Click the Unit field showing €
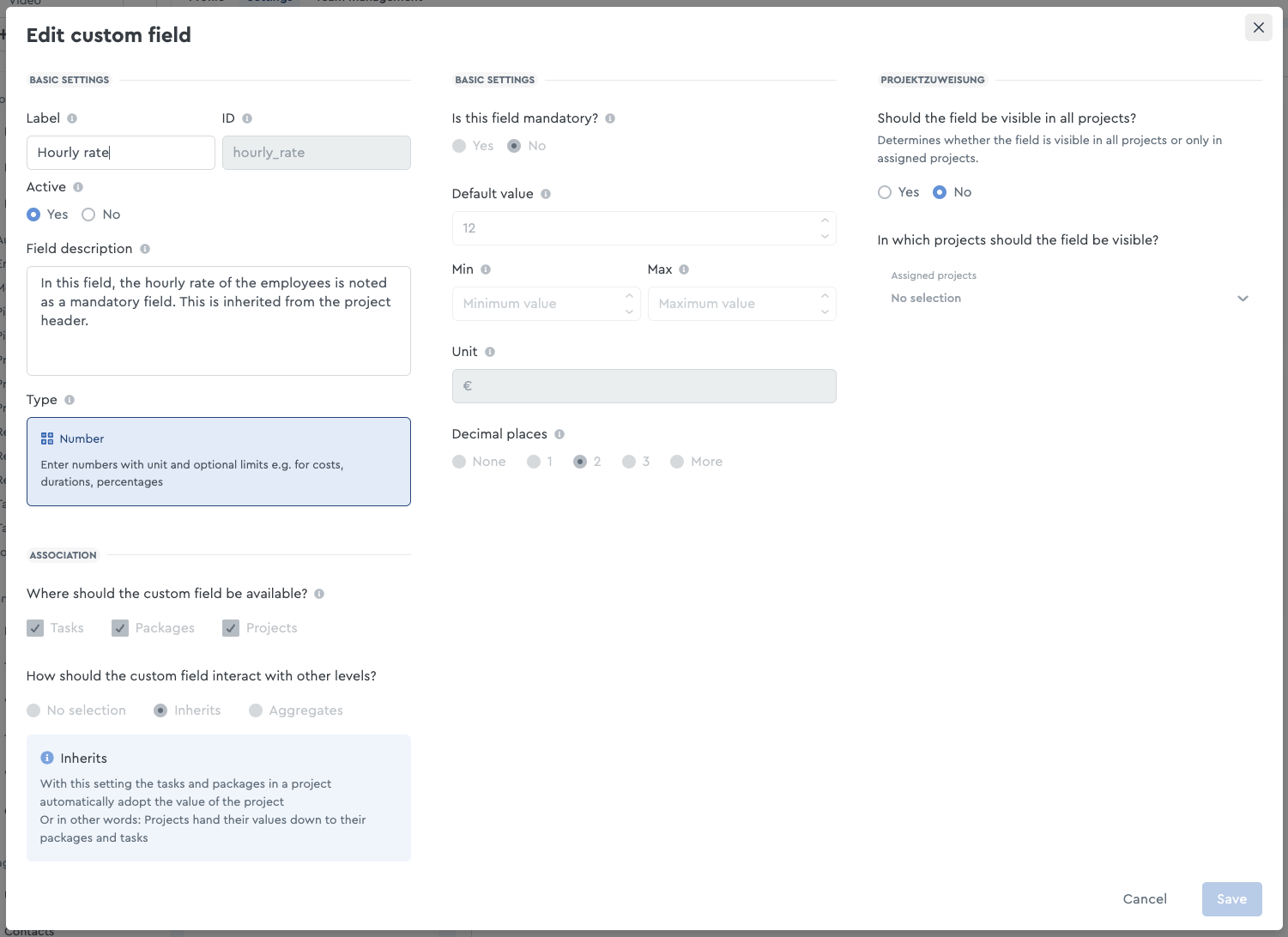1288x937 pixels. click(644, 386)
